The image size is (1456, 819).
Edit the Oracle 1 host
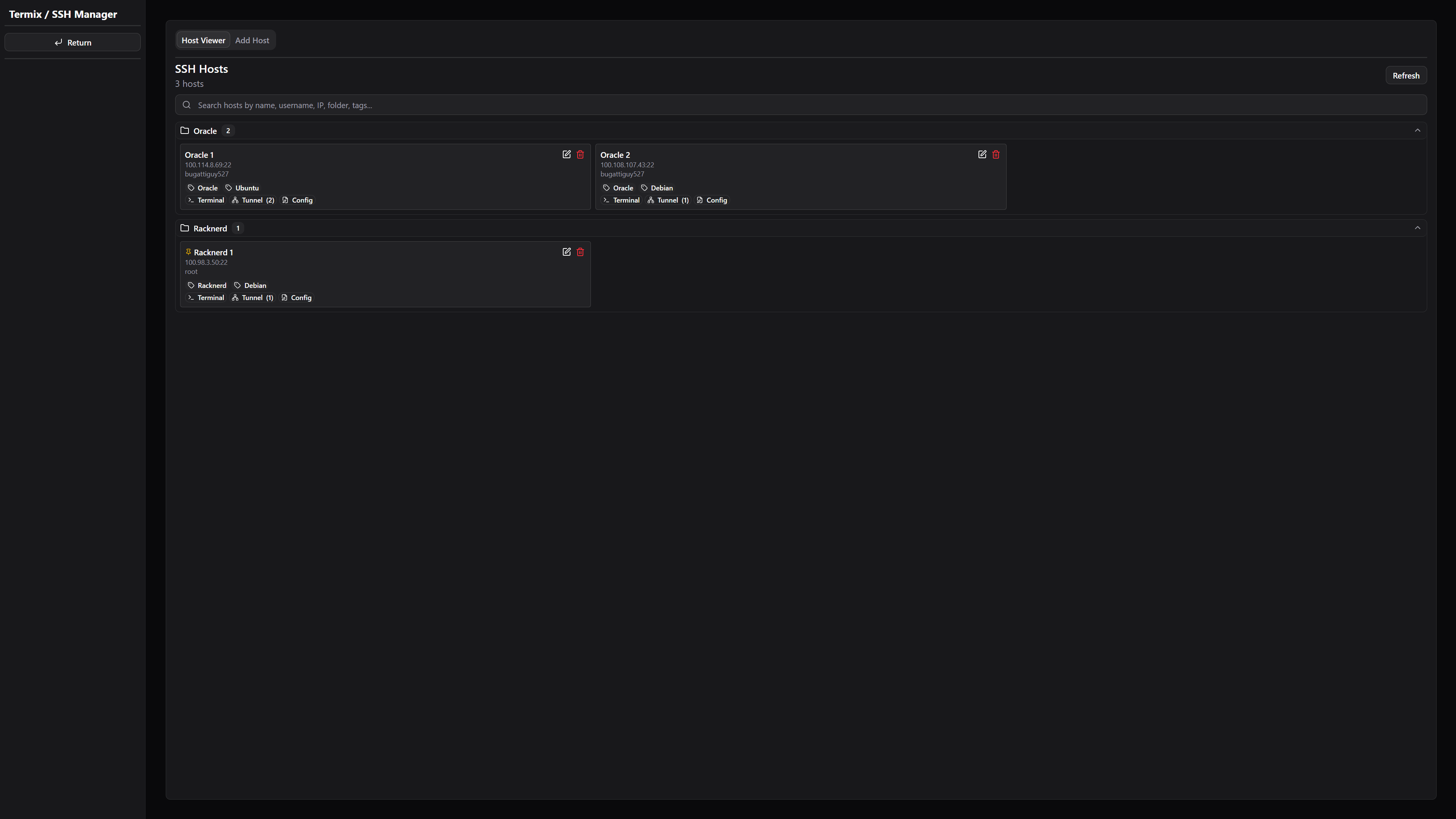tap(566, 154)
